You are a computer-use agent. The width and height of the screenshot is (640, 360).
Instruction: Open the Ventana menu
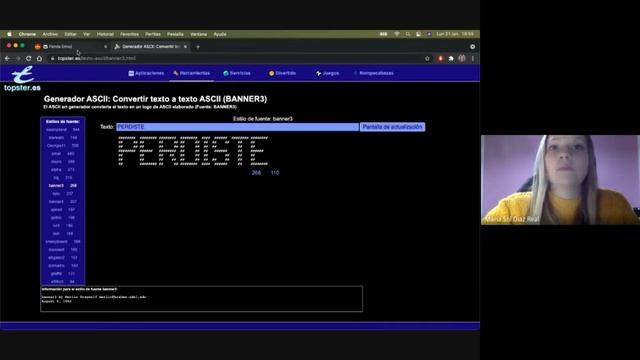[x=199, y=34]
